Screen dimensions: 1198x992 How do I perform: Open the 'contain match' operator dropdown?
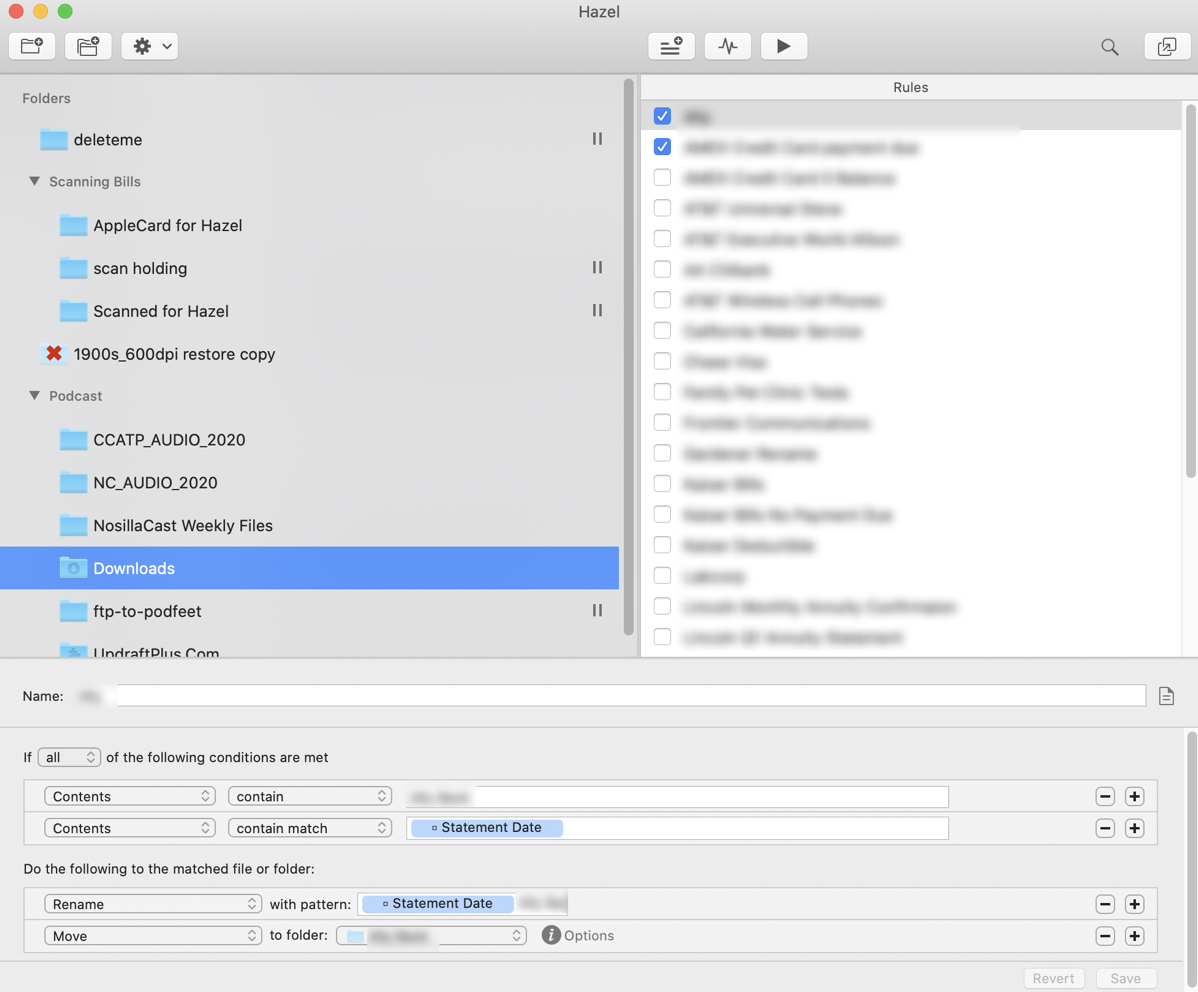point(309,828)
